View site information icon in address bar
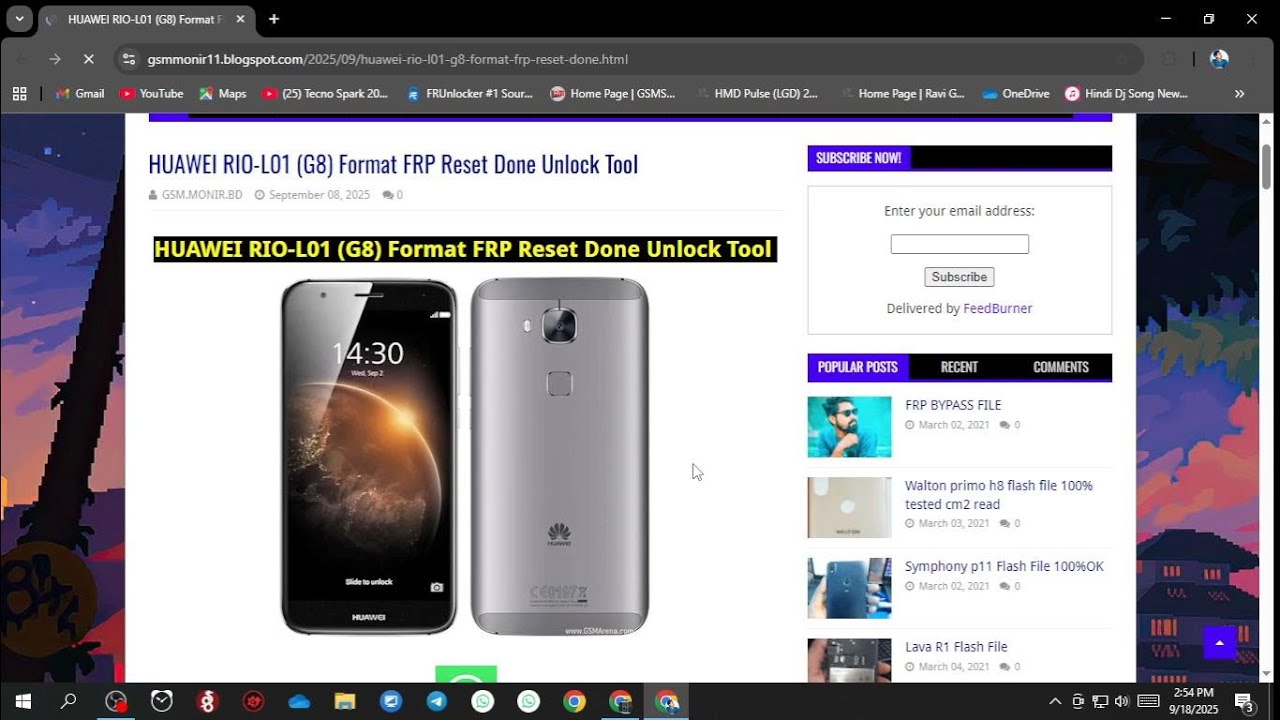 [129, 59]
